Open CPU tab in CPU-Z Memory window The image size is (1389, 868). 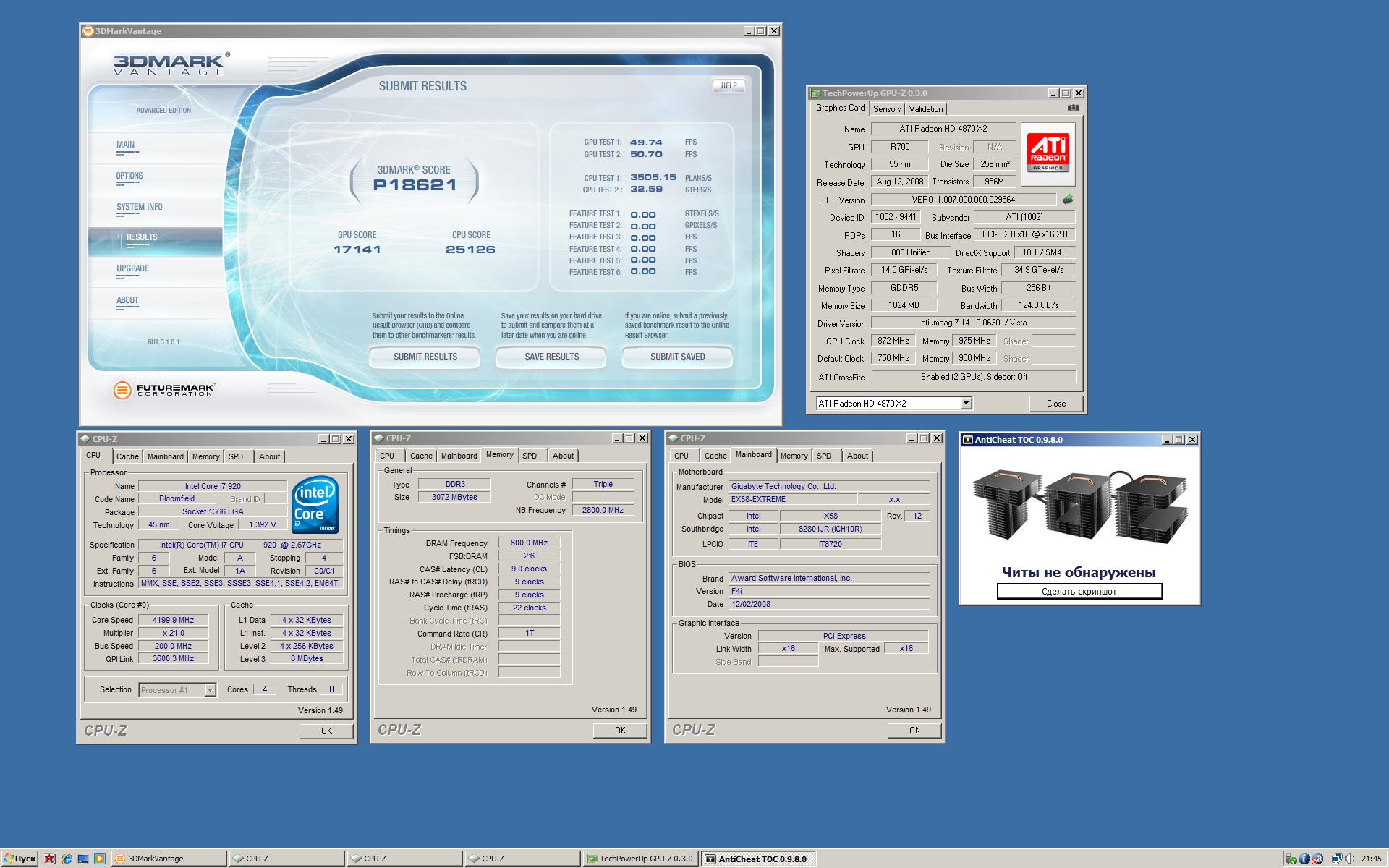click(x=387, y=456)
